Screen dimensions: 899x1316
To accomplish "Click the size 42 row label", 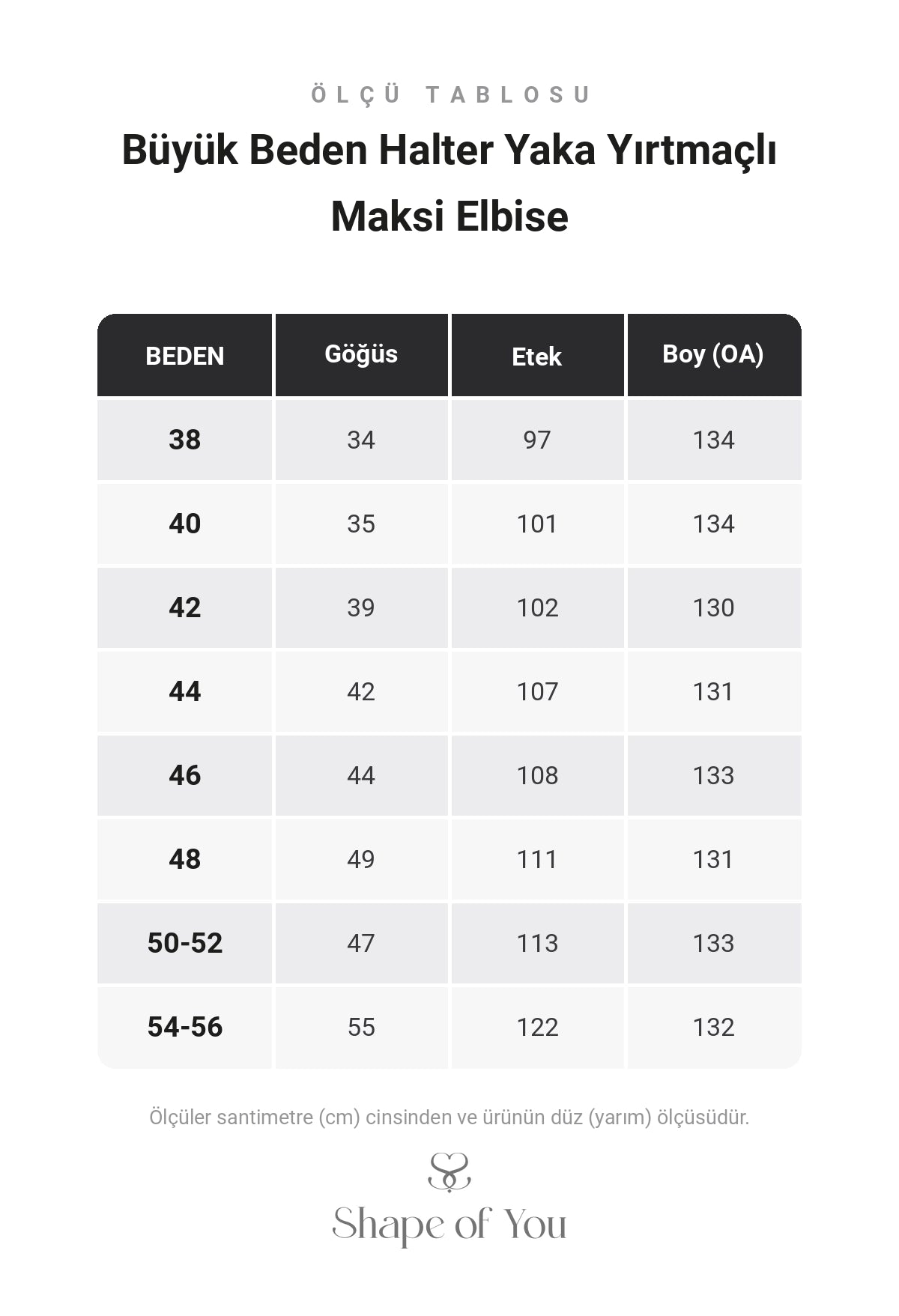I will pos(184,607).
